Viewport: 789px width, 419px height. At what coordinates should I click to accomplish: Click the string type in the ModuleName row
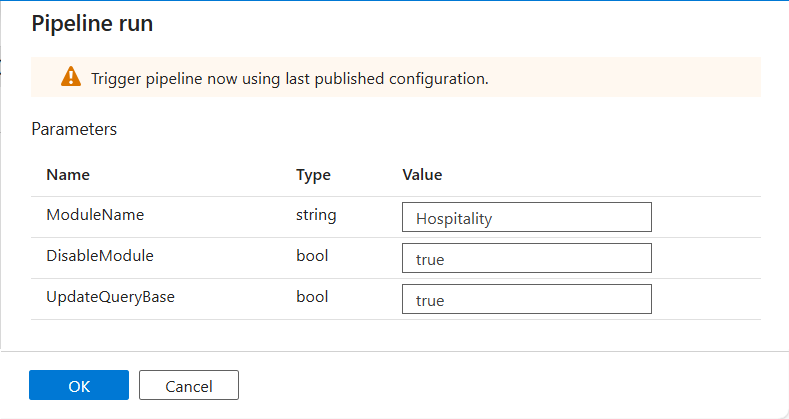point(316,215)
